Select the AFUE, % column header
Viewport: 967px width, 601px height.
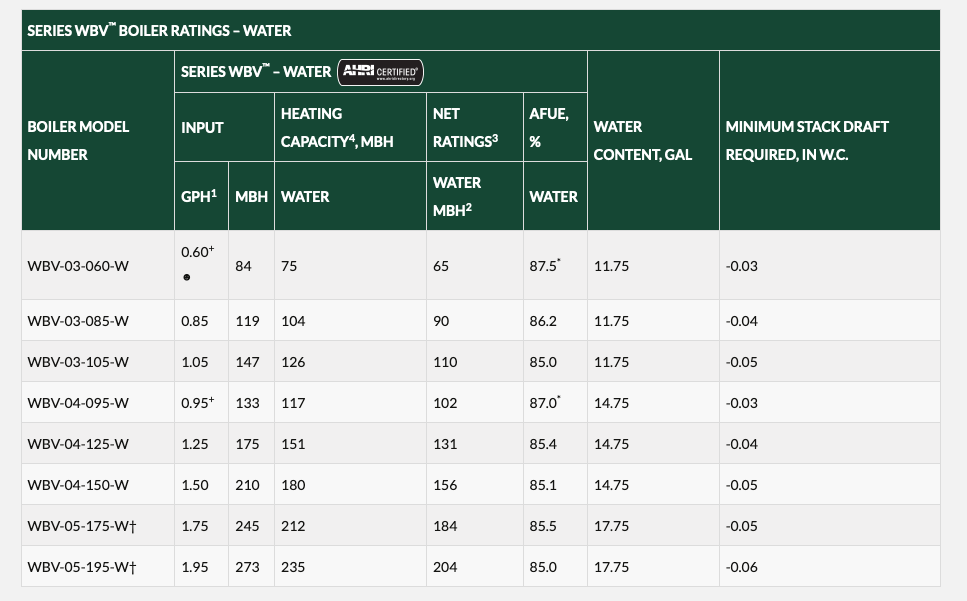548,128
